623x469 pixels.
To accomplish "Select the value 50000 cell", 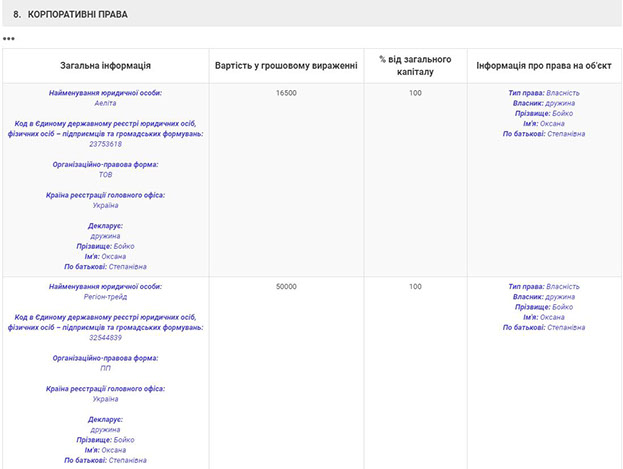I will coord(286,286).
